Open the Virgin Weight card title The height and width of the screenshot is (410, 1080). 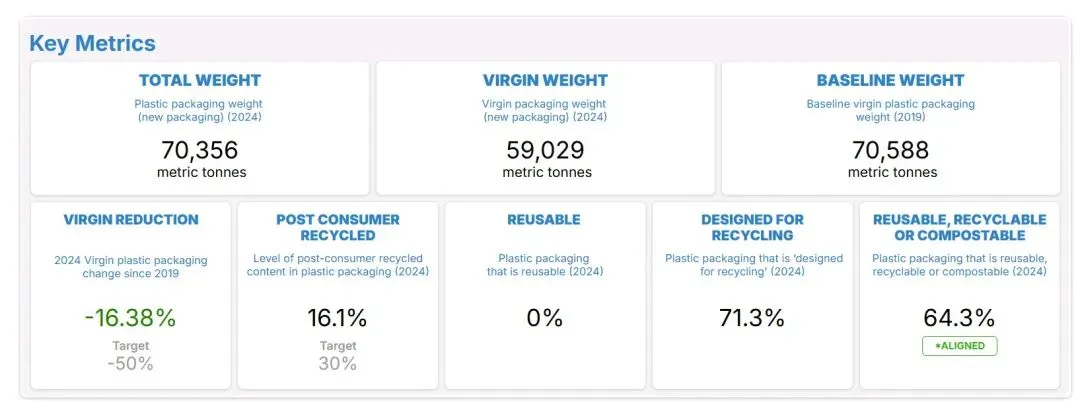545,81
